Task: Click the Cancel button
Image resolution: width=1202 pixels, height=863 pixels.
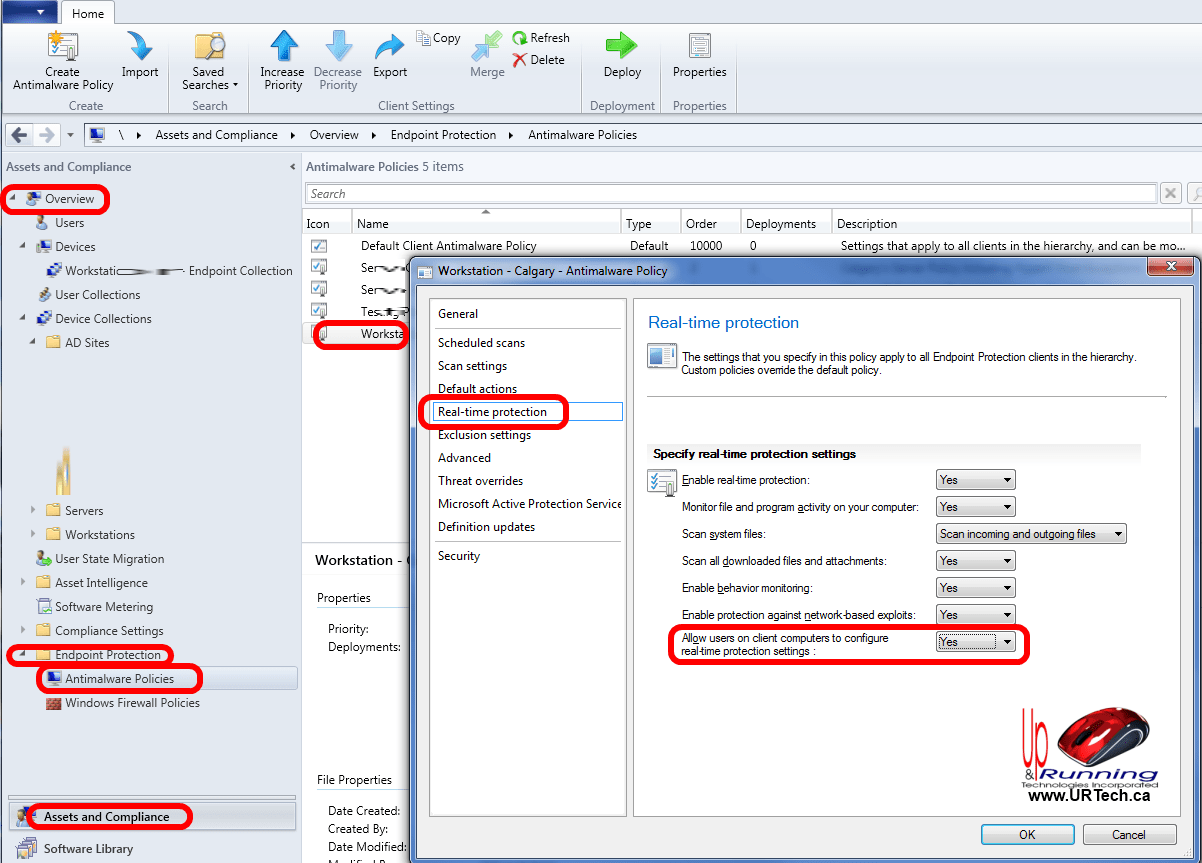Action: (x=1128, y=834)
